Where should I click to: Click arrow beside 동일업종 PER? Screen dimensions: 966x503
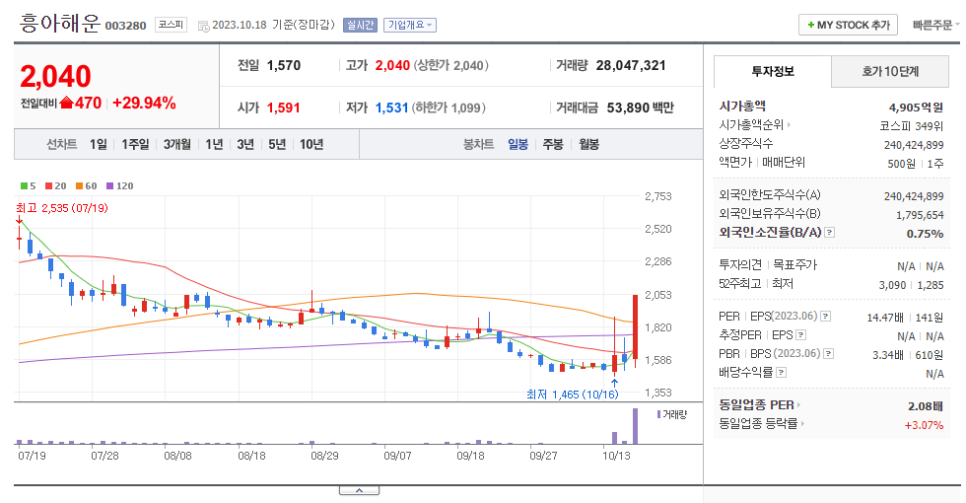(x=799, y=406)
